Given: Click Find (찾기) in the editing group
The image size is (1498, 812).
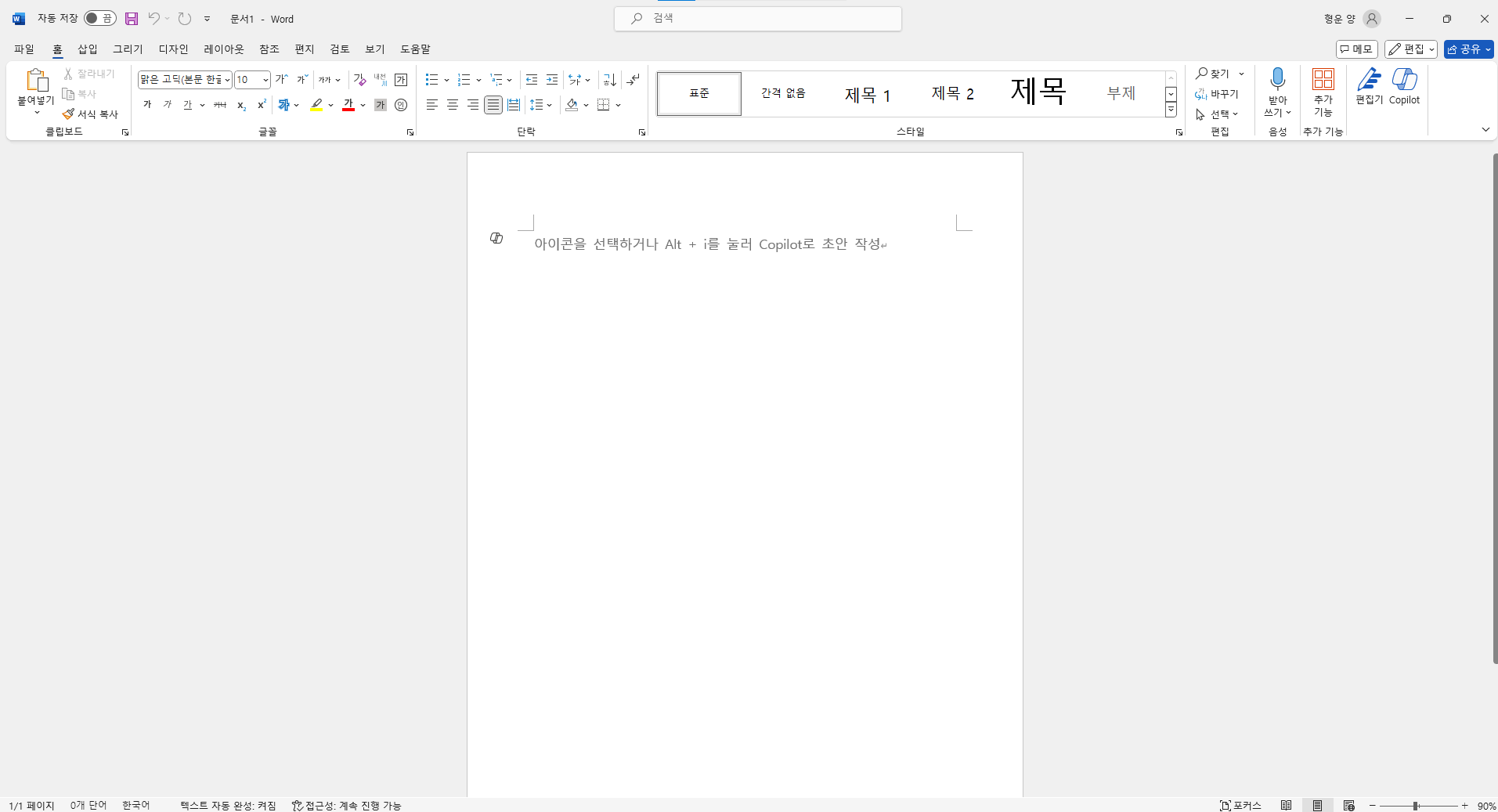Looking at the screenshot, I should 1213,74.
